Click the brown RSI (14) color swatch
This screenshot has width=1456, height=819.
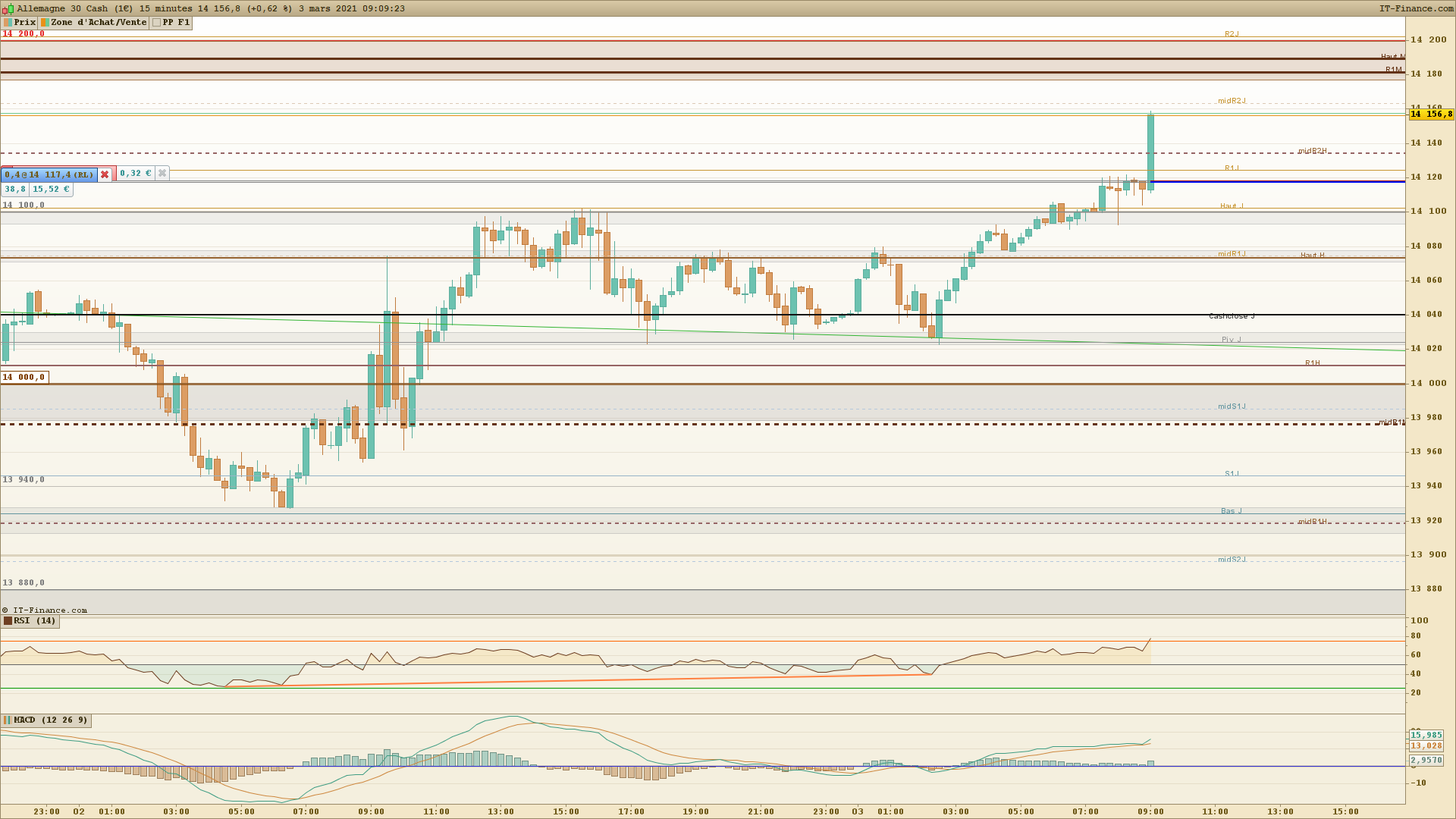(8, 621)
